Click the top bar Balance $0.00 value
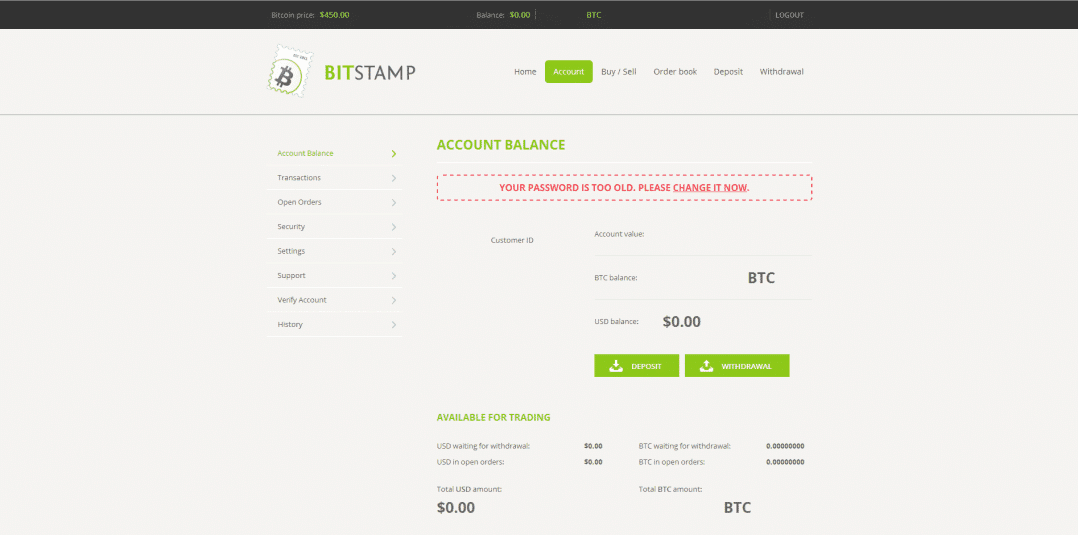This screenshot has height=535, width=1078. coord(520,14)
